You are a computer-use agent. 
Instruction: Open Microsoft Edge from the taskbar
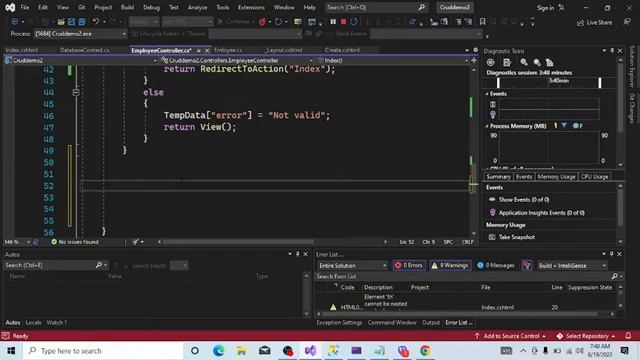218,351
